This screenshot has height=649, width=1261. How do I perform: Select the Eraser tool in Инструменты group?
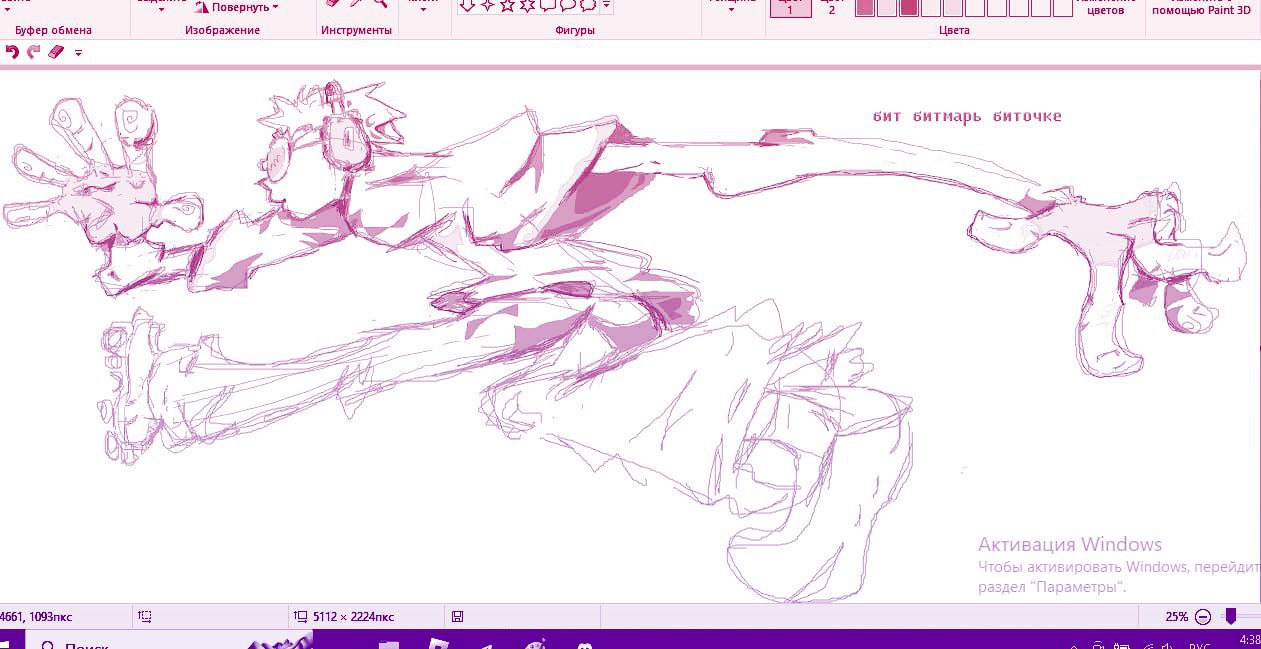click(334, 3)
